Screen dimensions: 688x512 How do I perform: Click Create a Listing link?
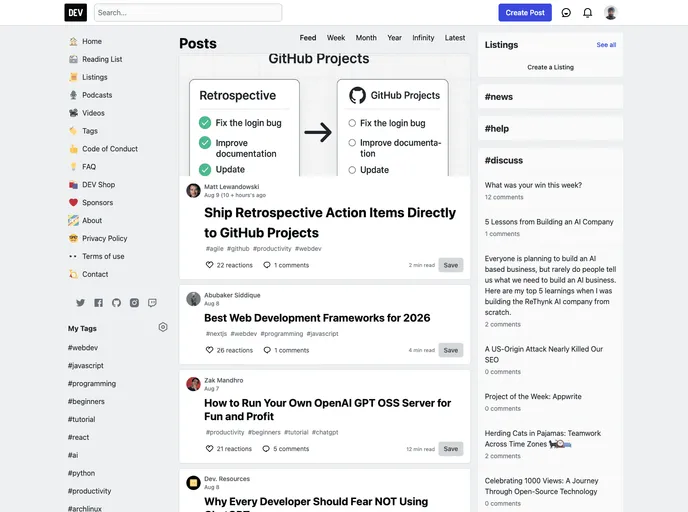550,67
